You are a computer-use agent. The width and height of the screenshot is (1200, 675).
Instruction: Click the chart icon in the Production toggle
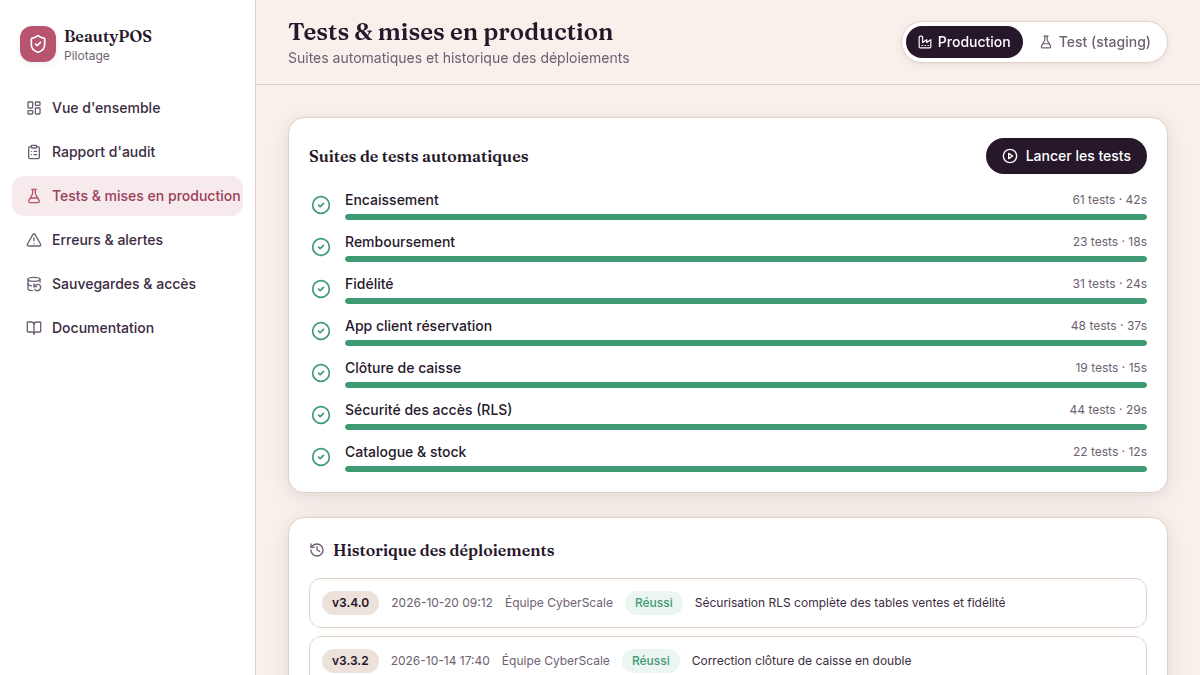tap(925, 42)
